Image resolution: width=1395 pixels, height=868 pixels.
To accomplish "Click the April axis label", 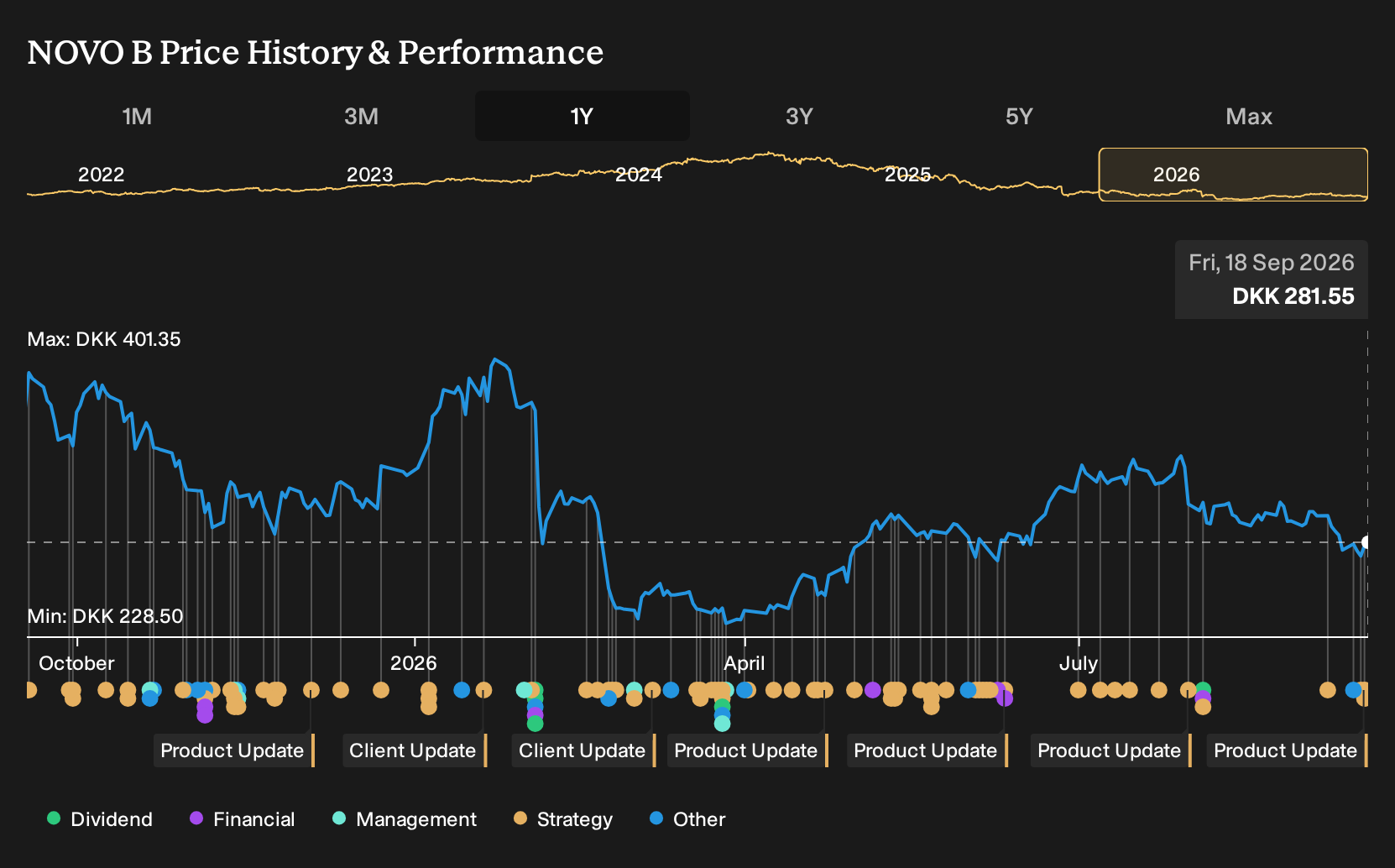I will (745, 663).
